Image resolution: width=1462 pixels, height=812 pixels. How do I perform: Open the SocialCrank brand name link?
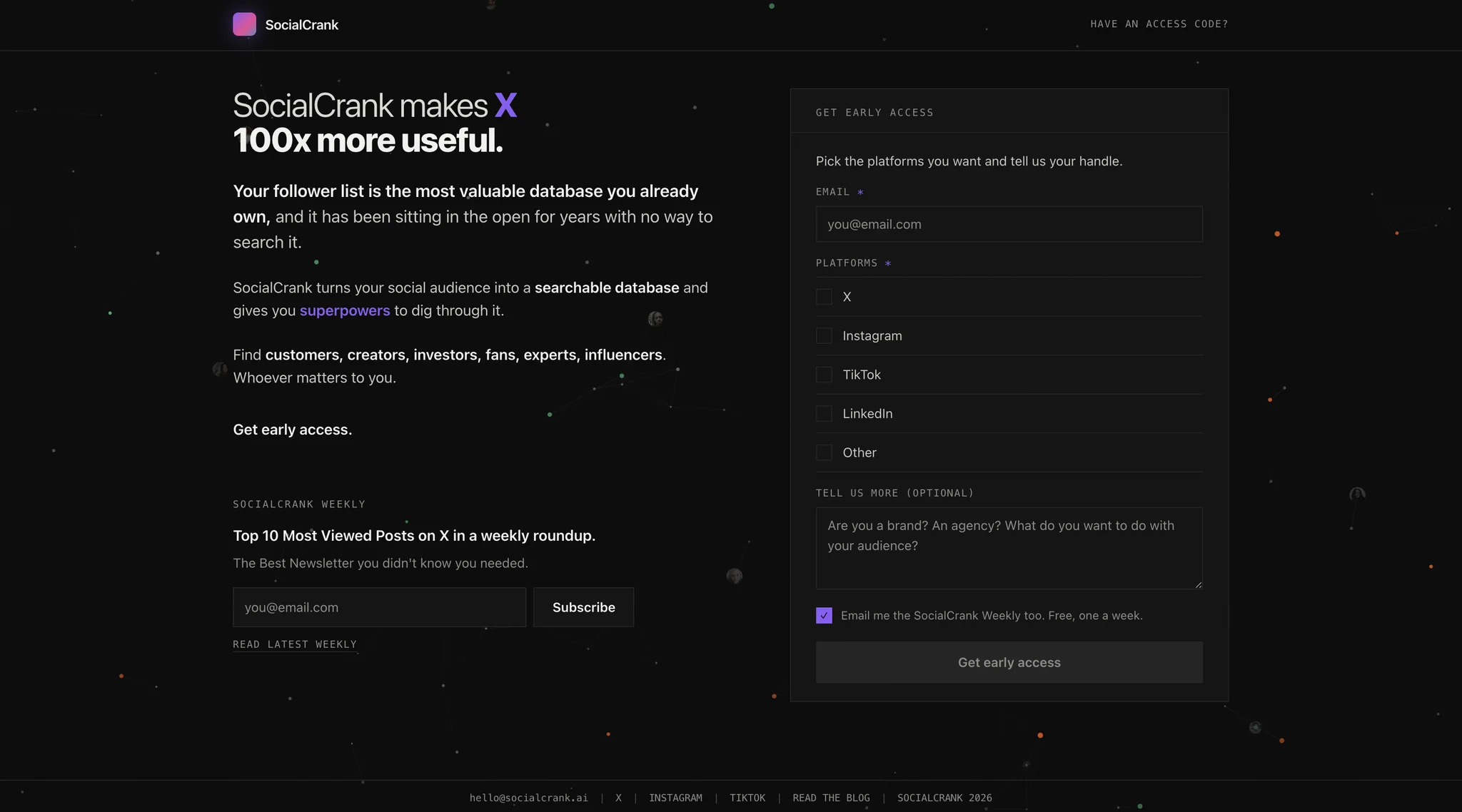[301, 25]
